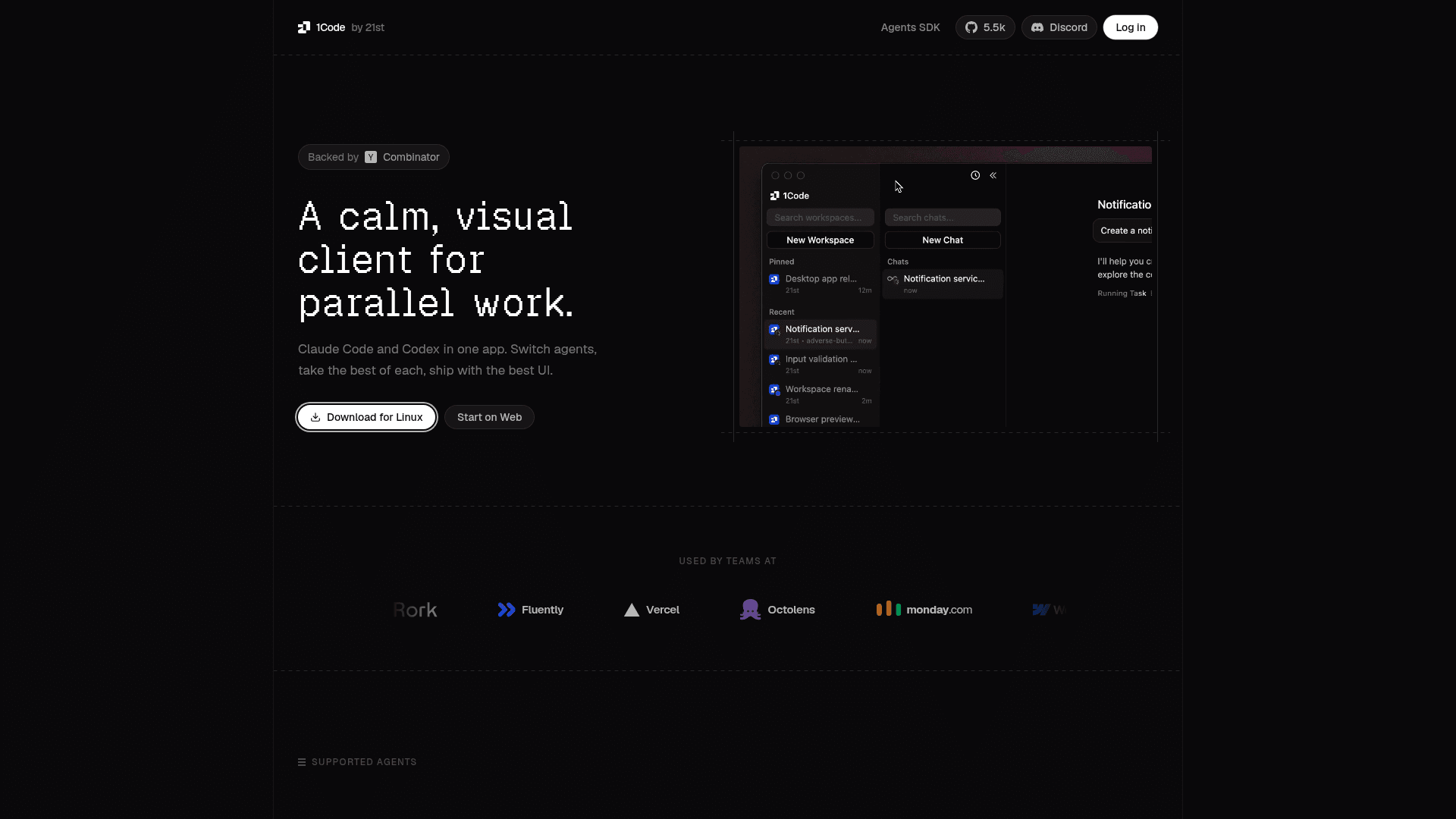The height and width of the screenshot is (819, 1456).
Task: Click the Create a noti... message bubble
Action: pyautogui.click(x=1123, y=231)
